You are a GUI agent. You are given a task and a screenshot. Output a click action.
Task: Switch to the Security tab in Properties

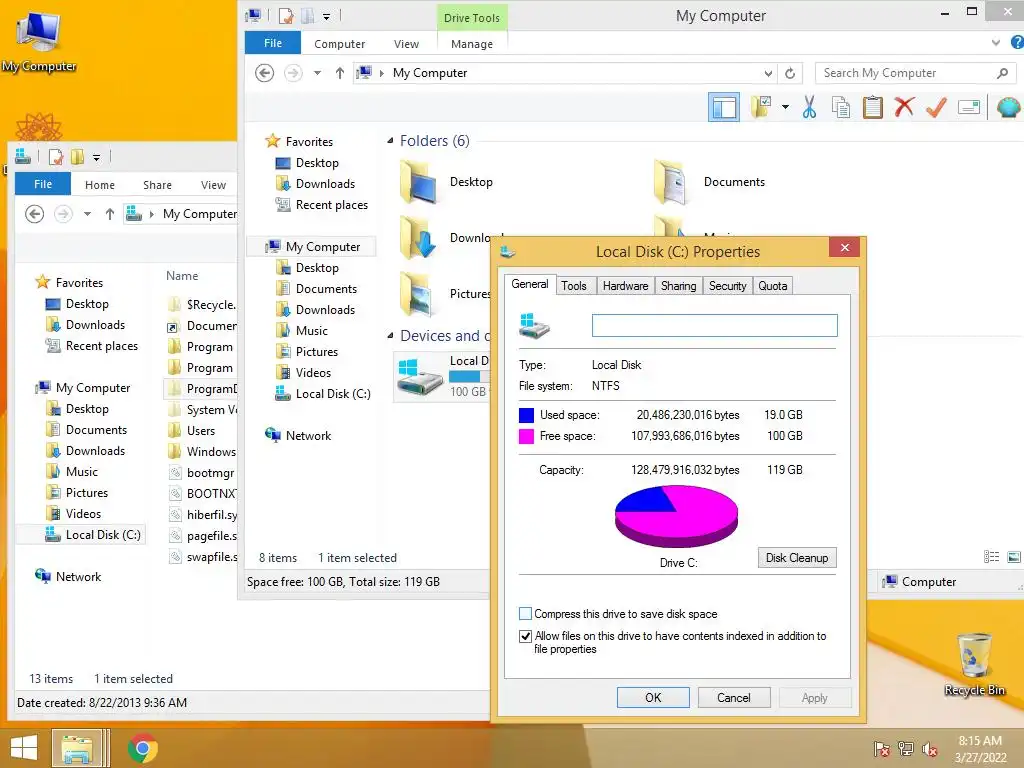tap(728, 286)
